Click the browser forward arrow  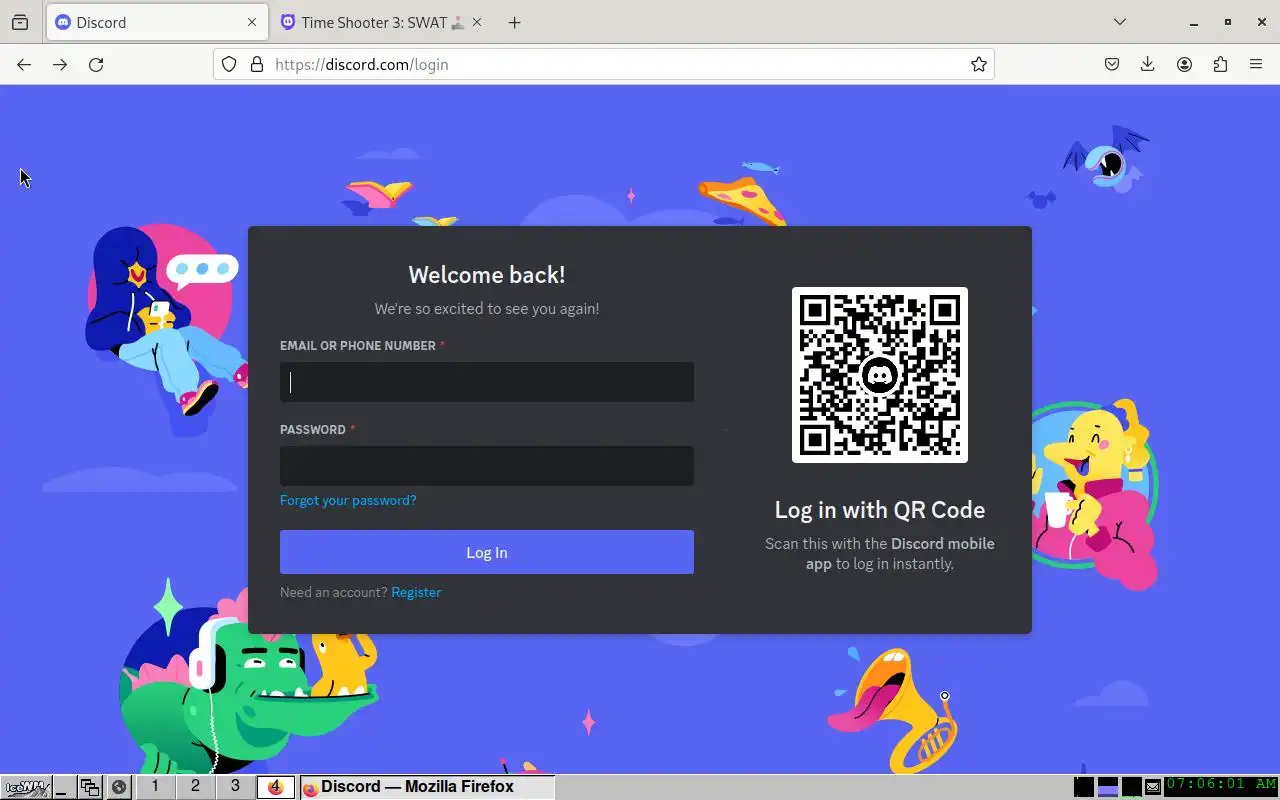[x=60, y=64]
